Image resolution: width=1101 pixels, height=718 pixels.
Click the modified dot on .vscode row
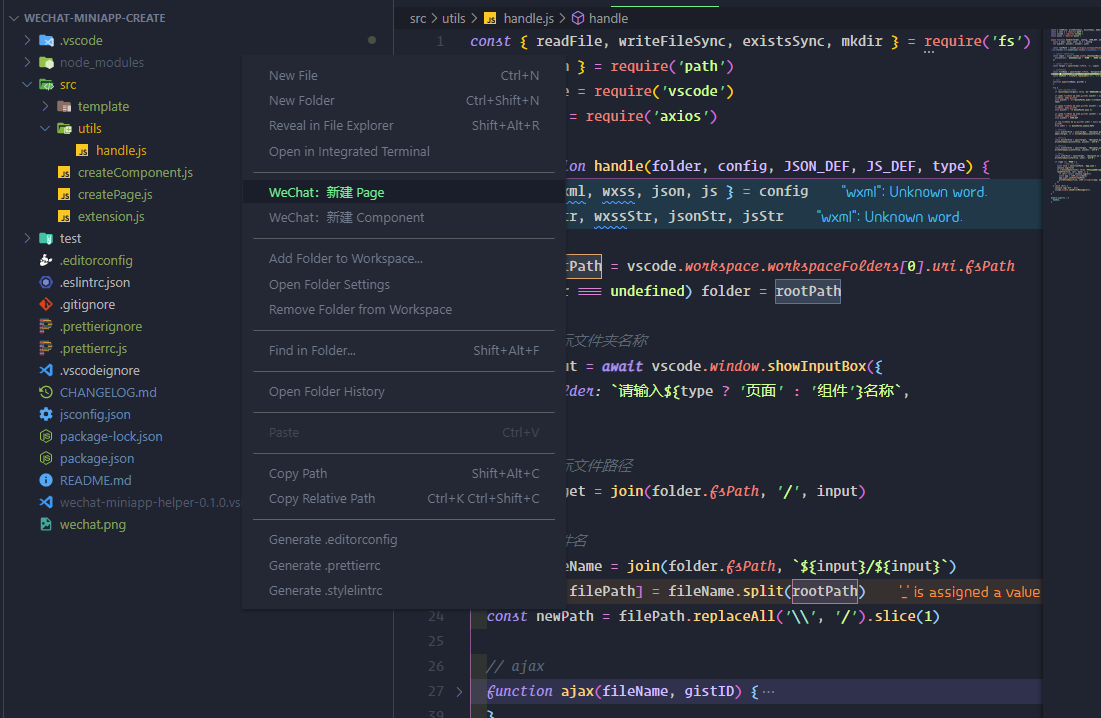[x=372, y=41]
